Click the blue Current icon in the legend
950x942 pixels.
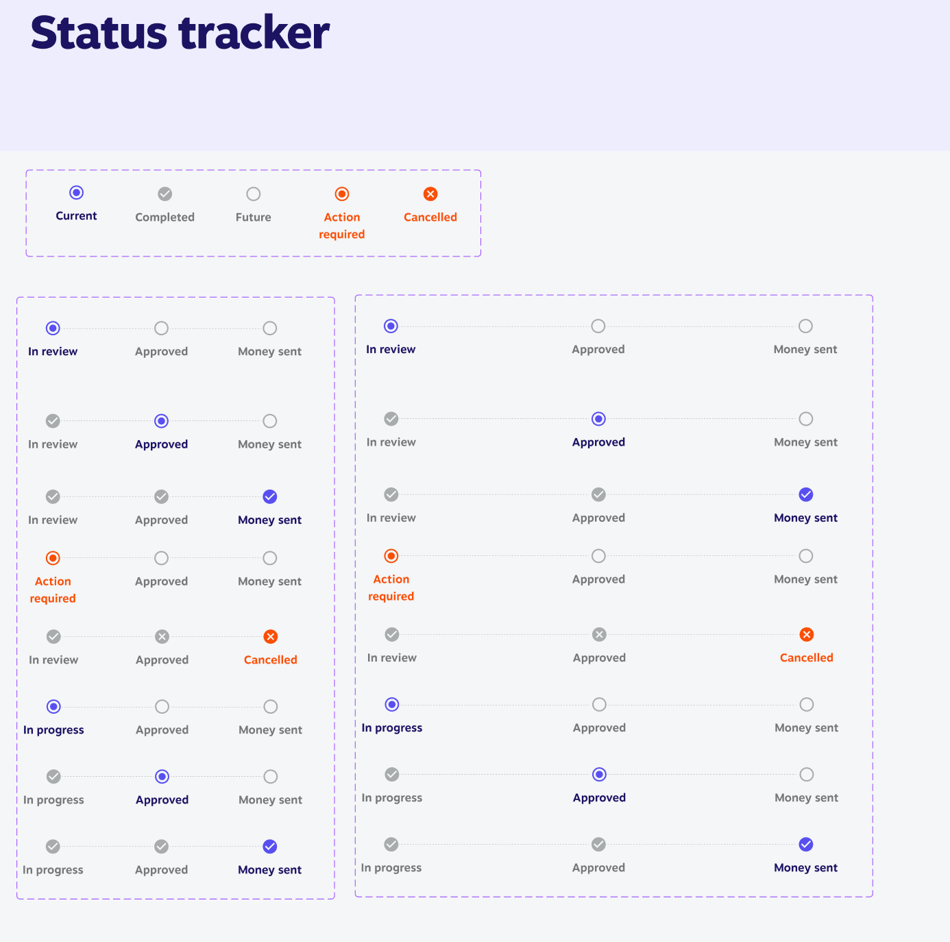[x=76, y=193]
